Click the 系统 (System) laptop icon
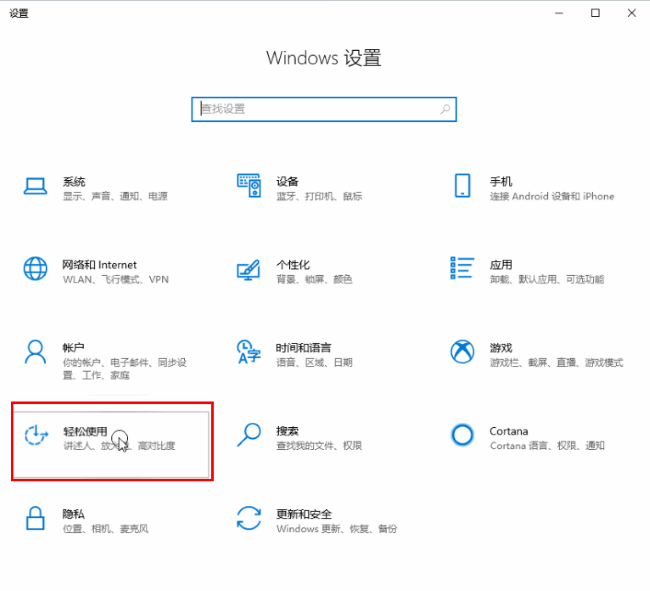The image size is (650, 591). (x=36, y=186)
